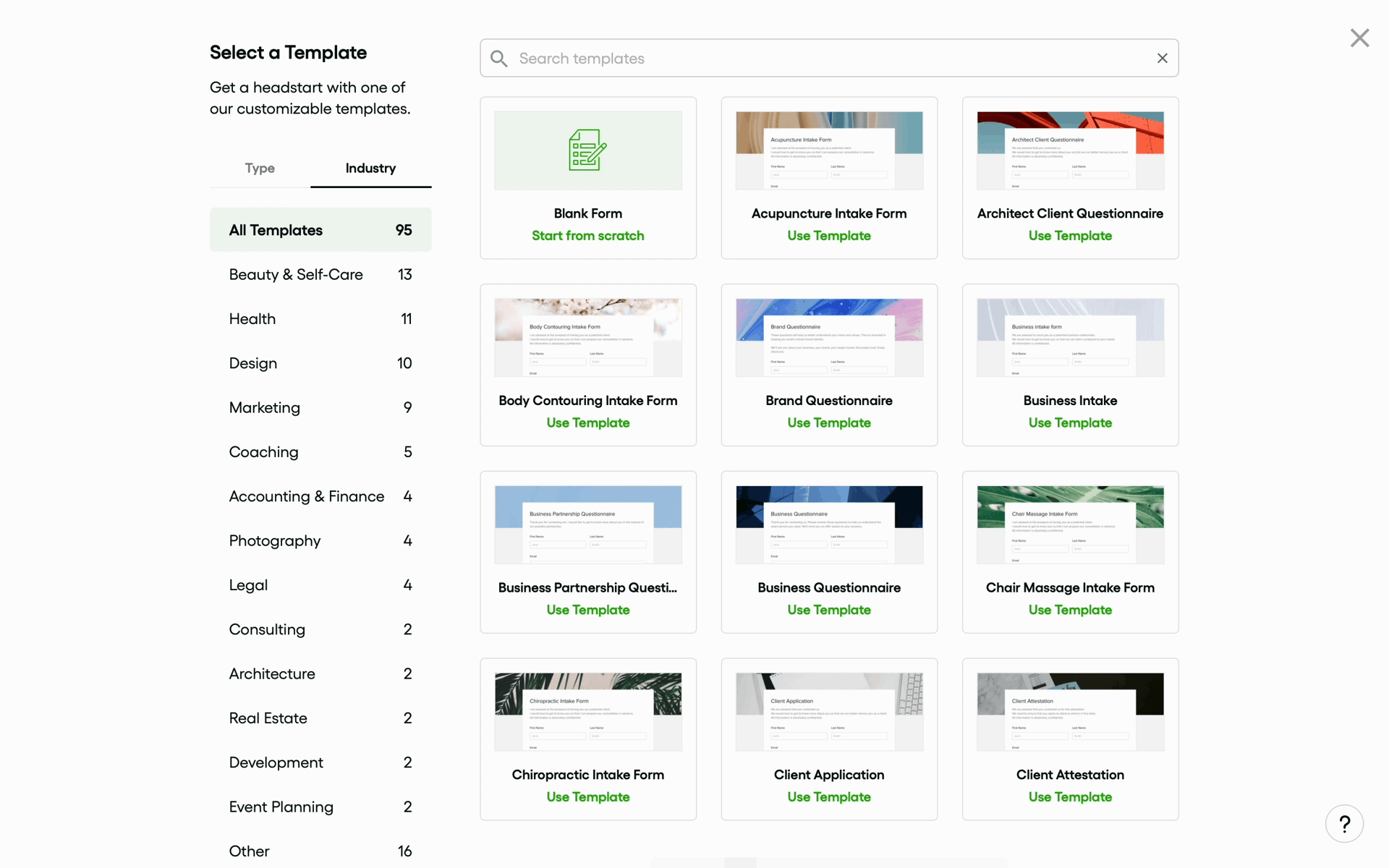Open Business Partnership Questionnaire thumbnail
1389x868 pixels.
click(x=588, y=524)
